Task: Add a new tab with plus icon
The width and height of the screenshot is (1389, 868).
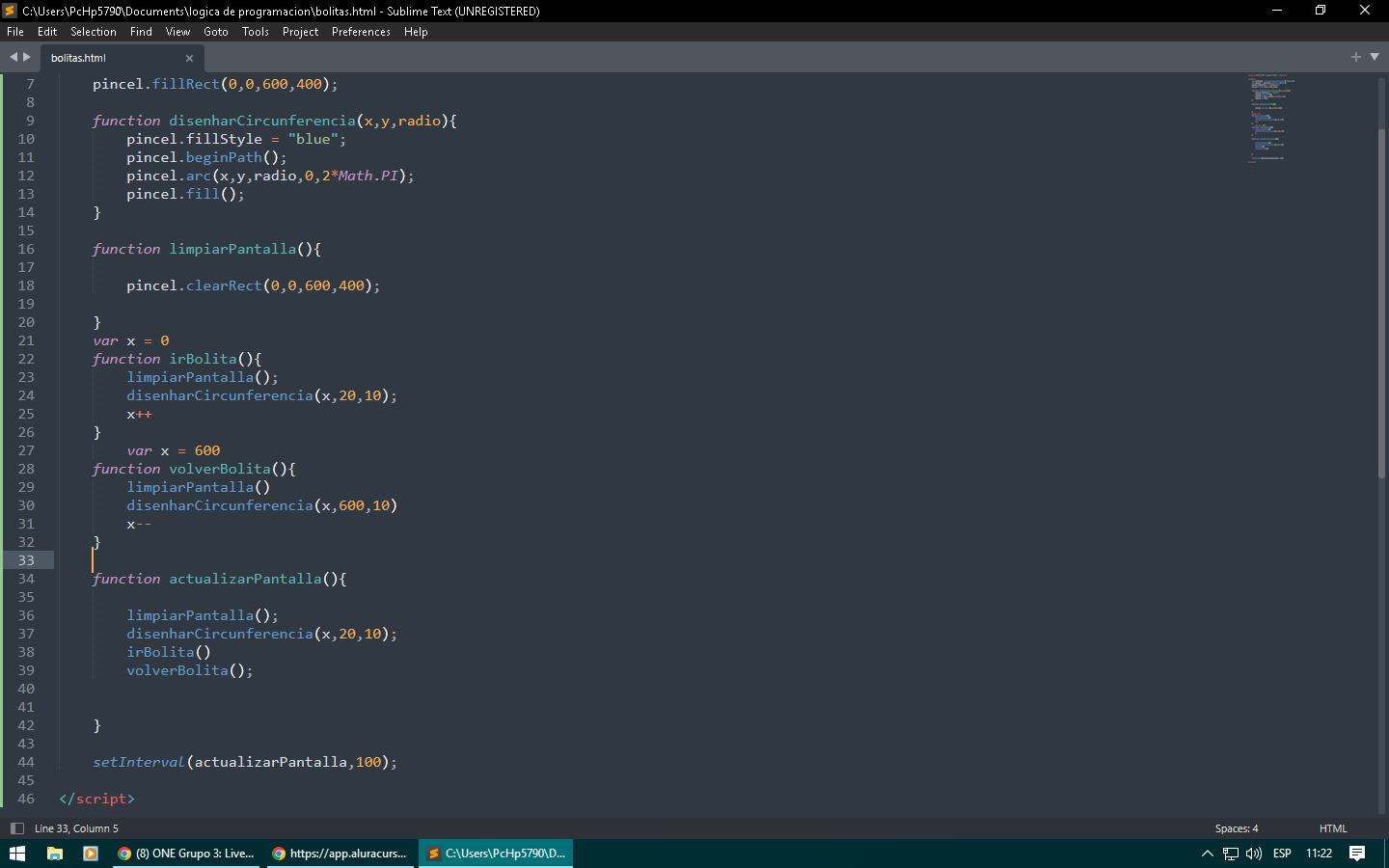Action: pos(1356,57)
